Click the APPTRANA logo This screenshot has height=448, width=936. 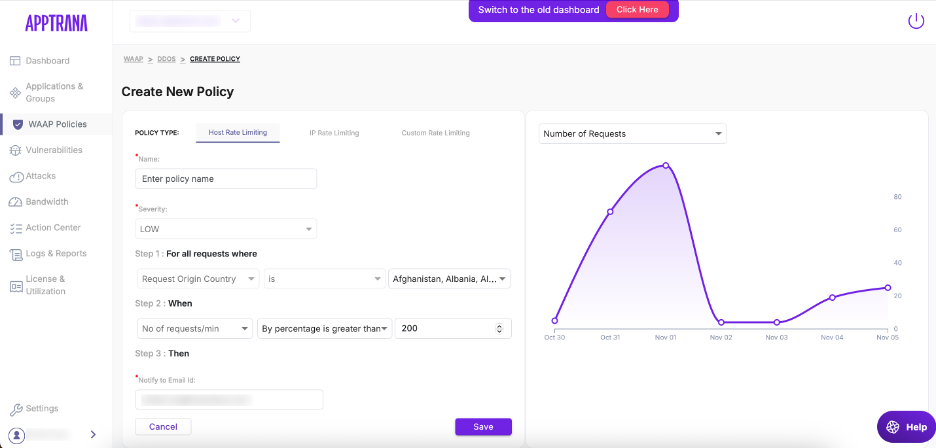click(x=56, y=23)
